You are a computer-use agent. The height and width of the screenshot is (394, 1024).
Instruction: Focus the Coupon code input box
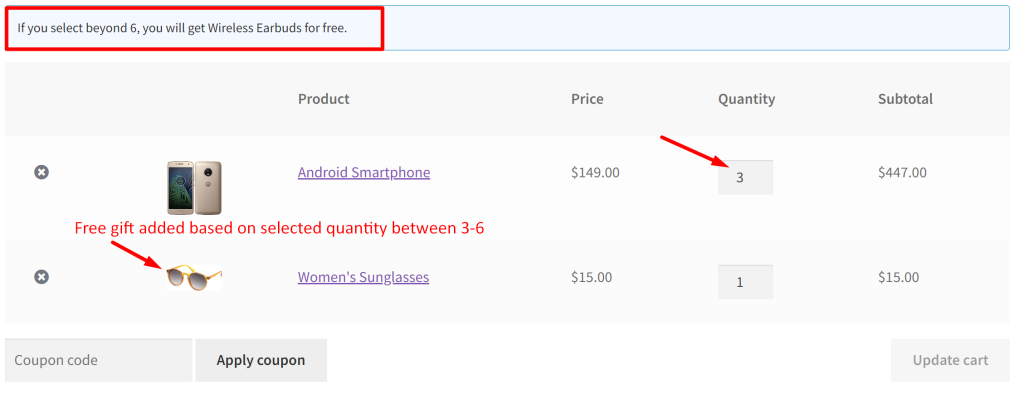coord(99,360)
